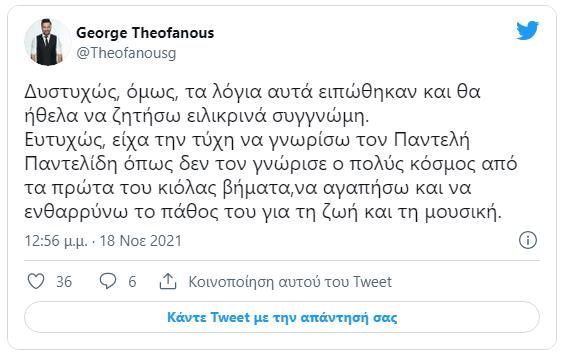Click the name Παντελίδη in the tweet
Viewport: 565px width, 361px height.
pyautogui.click(x=71, y=164)
